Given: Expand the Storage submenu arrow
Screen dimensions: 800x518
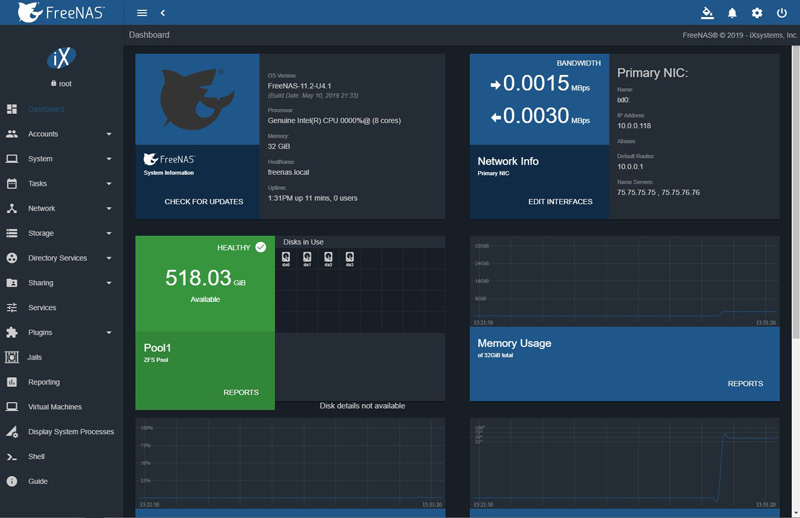Looking at the screenshot, I should [x=109, y=233].
